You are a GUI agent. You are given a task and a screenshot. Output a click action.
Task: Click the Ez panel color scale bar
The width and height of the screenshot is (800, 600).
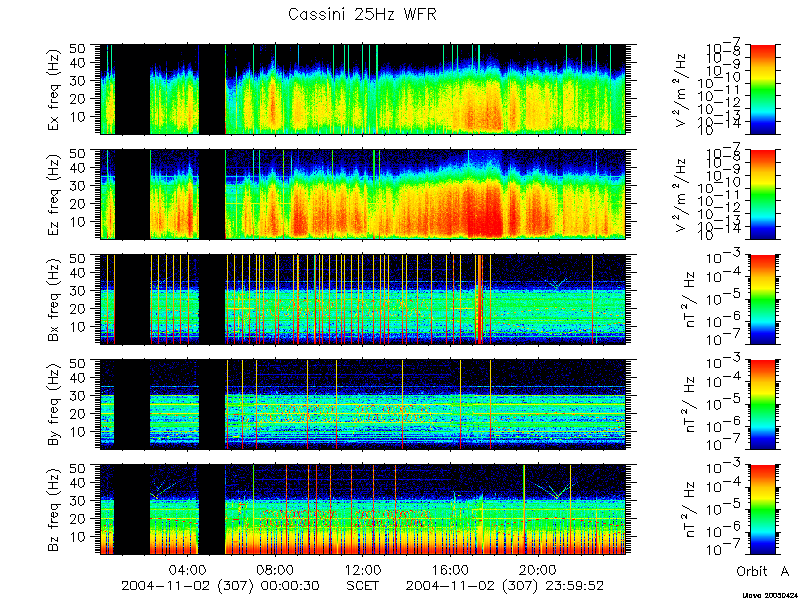pyautogui.click(x=762, y=194)
